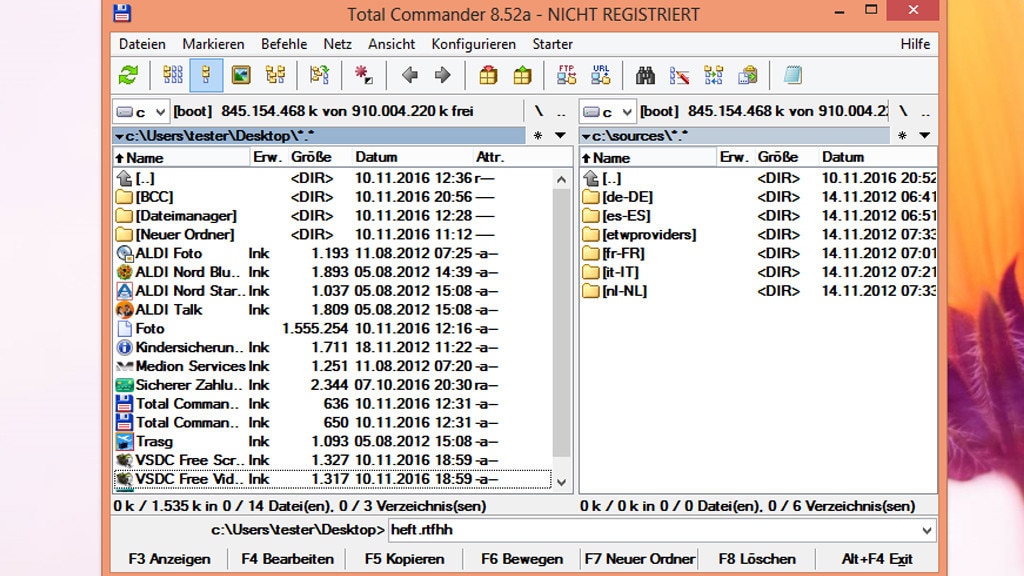Toggle the brief file list view

click(173, 75)
